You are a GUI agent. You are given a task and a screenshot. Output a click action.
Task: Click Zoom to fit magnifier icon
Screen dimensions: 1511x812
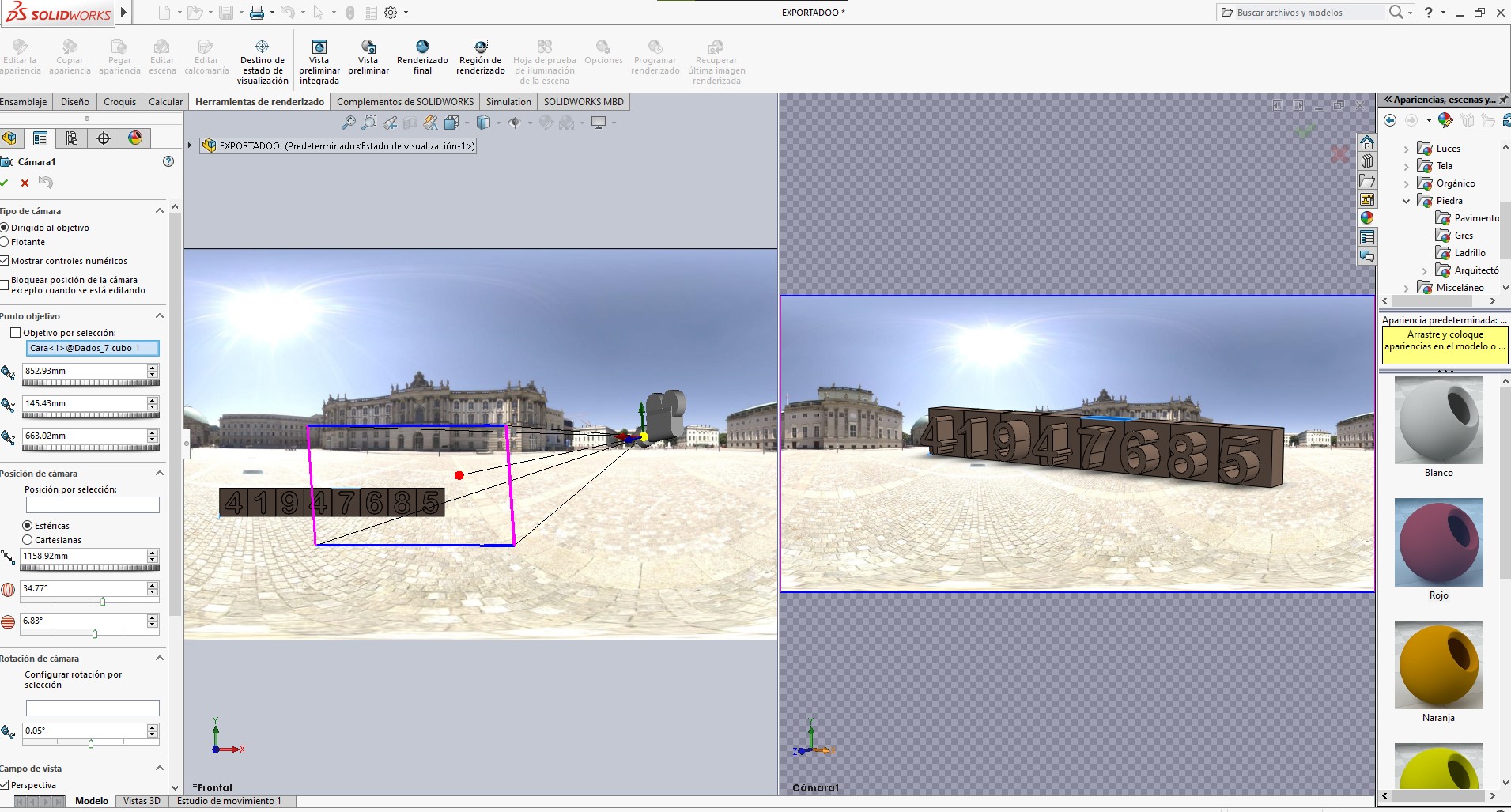348,123
